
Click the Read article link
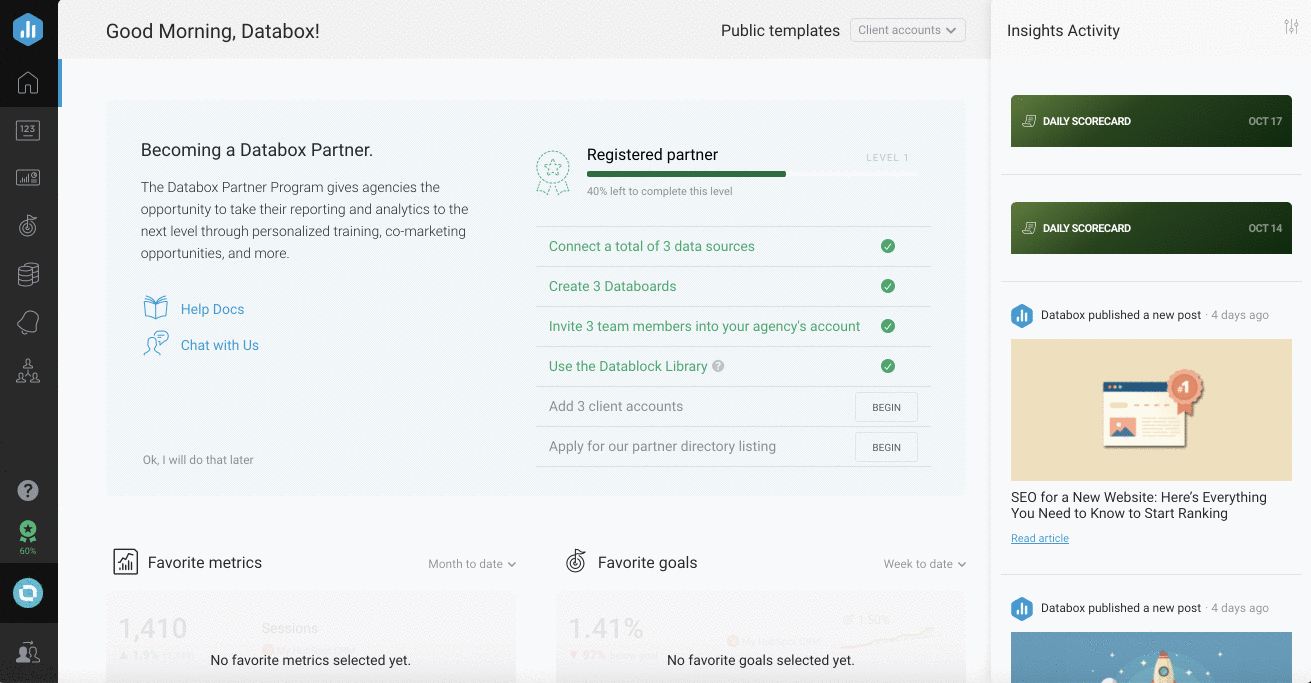click(1039, 538)
